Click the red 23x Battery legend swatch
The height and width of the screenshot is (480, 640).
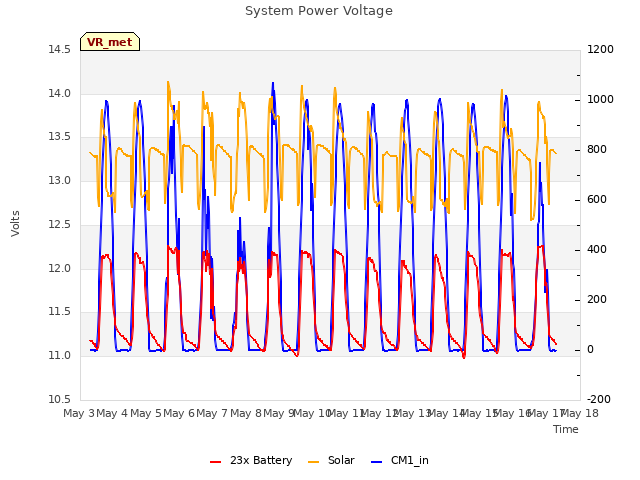216,462
